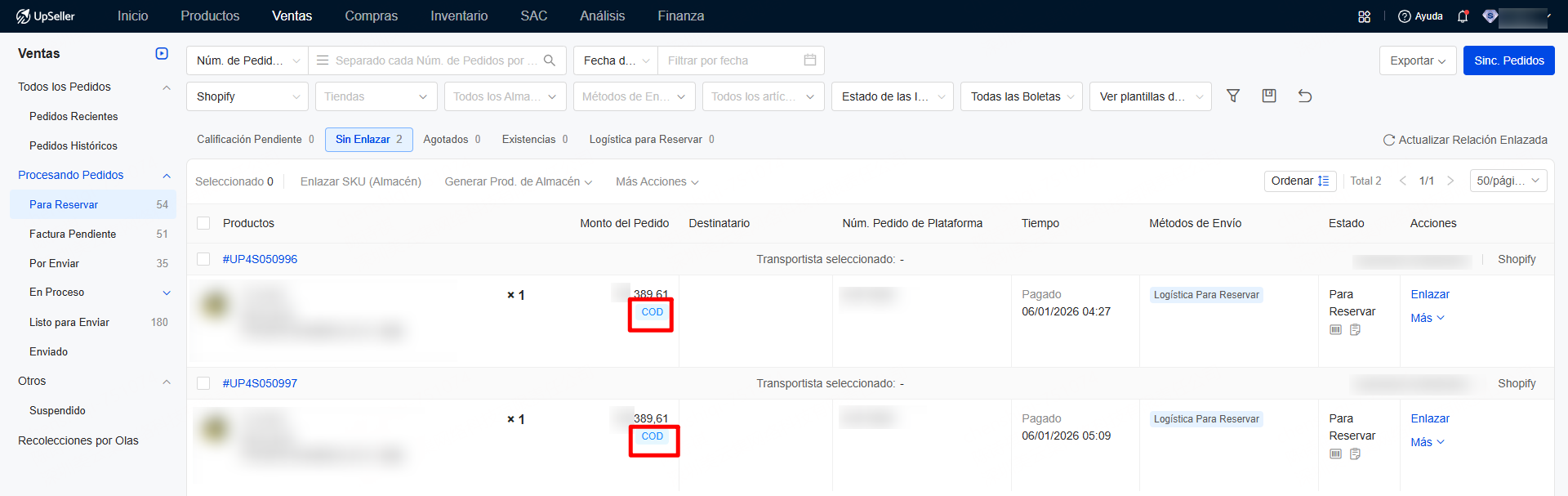The image size is (1568, 496).
Task: Click barcode icon for order #UP4S050996
Action: tap(1335, 330)
